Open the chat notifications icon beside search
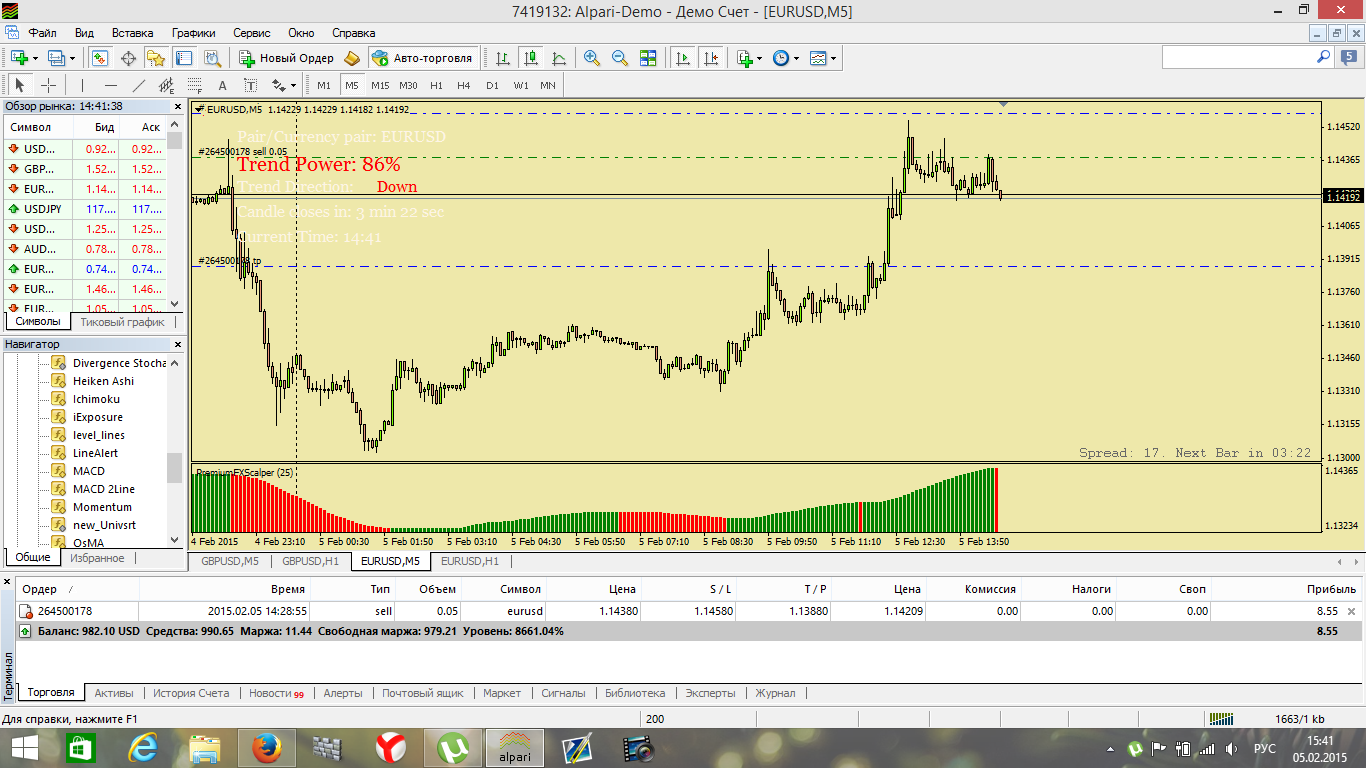This screenshot has height=768, width=1366. [1349, 58]
